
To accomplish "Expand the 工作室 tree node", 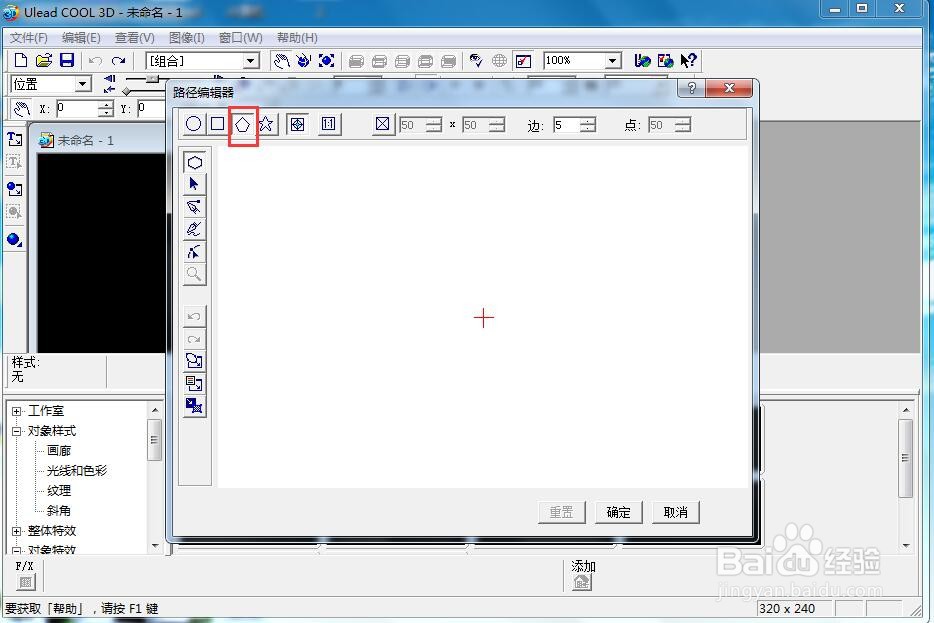I will click(17, 411).
